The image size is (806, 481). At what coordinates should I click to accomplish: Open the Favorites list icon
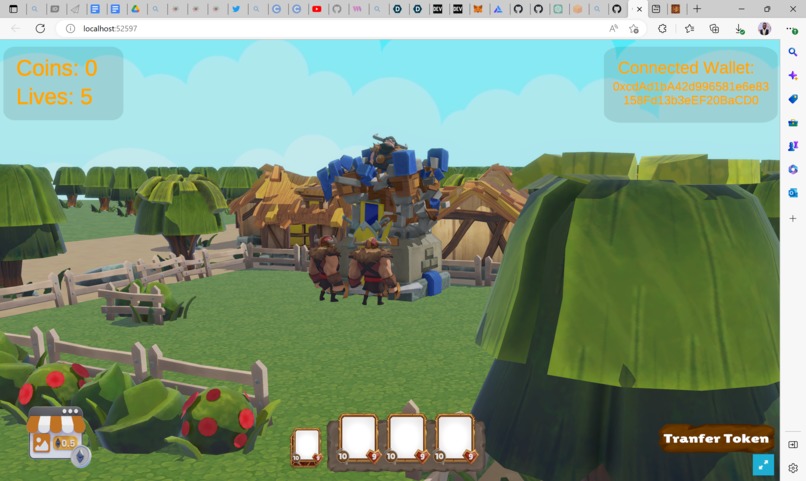689,29
